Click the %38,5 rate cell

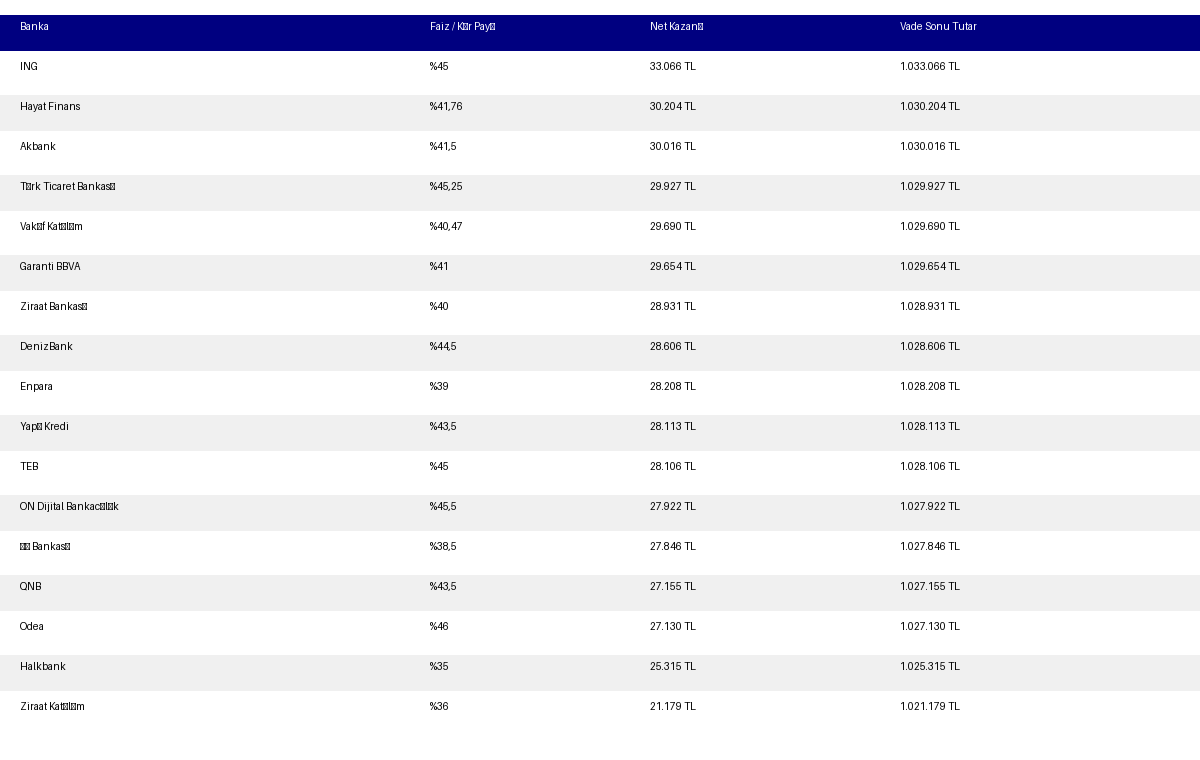443,547
